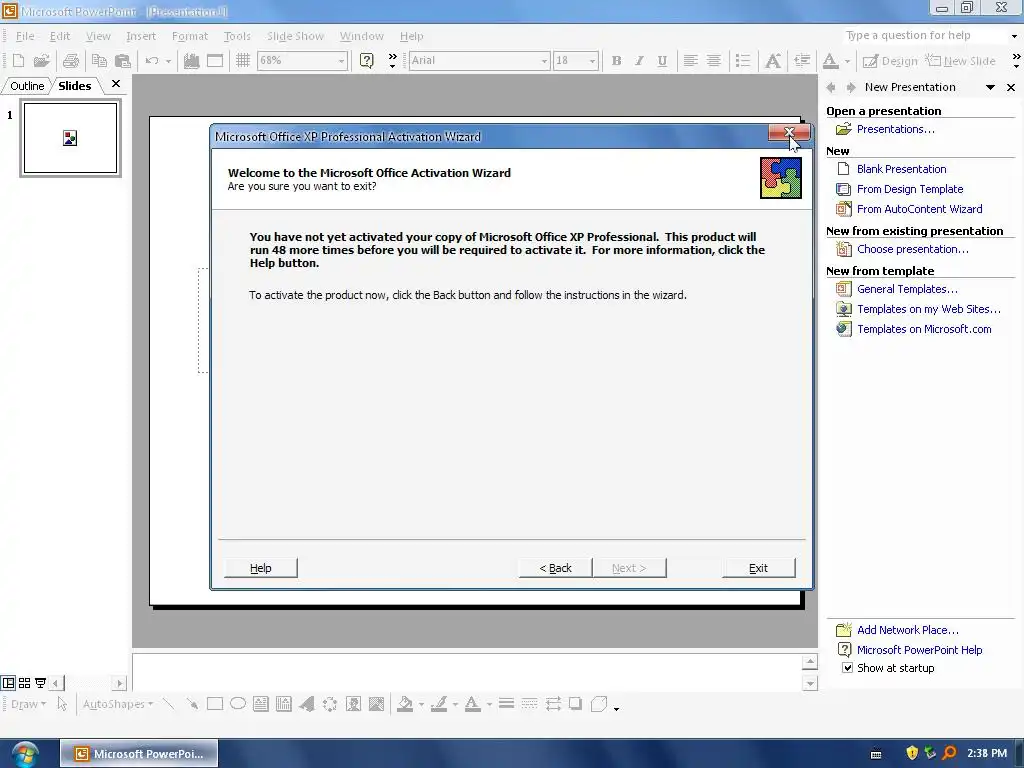1024x768 pixels.
Task: Open the Slide Show menu
Action: point(295,36)
